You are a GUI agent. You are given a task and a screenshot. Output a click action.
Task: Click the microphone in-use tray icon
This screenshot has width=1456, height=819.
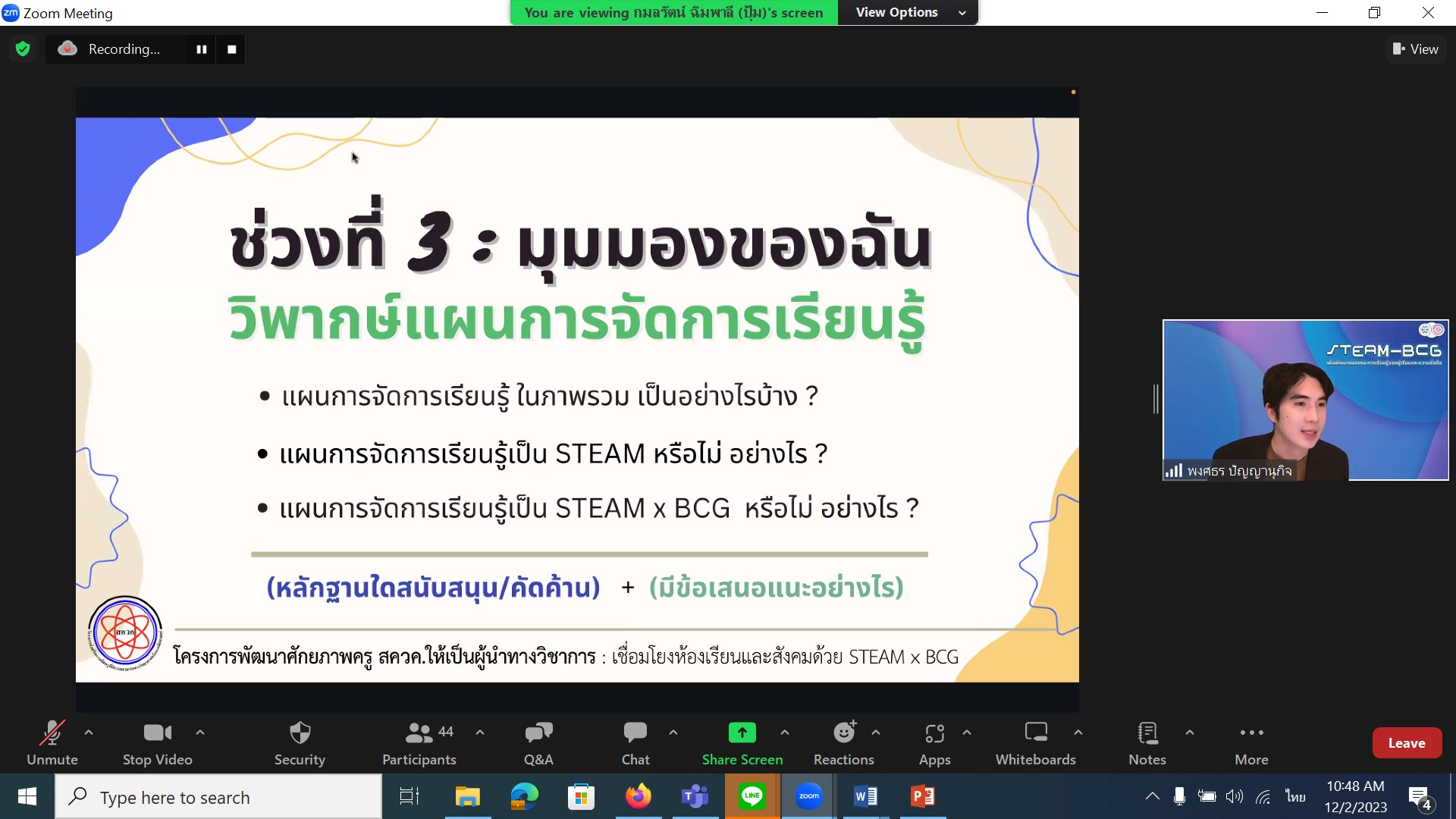[1179, 796]
